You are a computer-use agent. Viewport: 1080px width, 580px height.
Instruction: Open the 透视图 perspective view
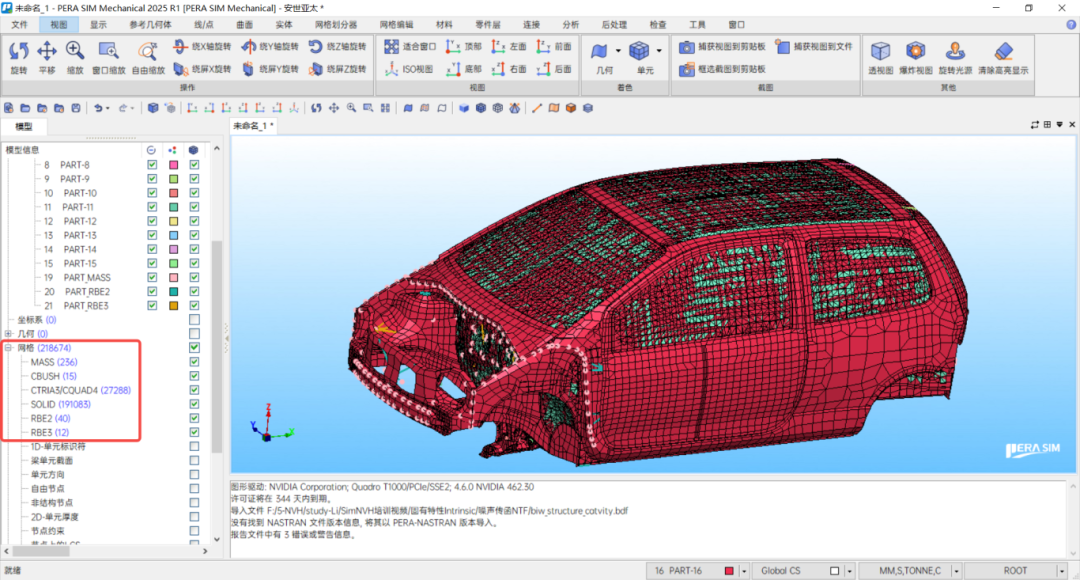pyautogui.click(x=880, y=51)
